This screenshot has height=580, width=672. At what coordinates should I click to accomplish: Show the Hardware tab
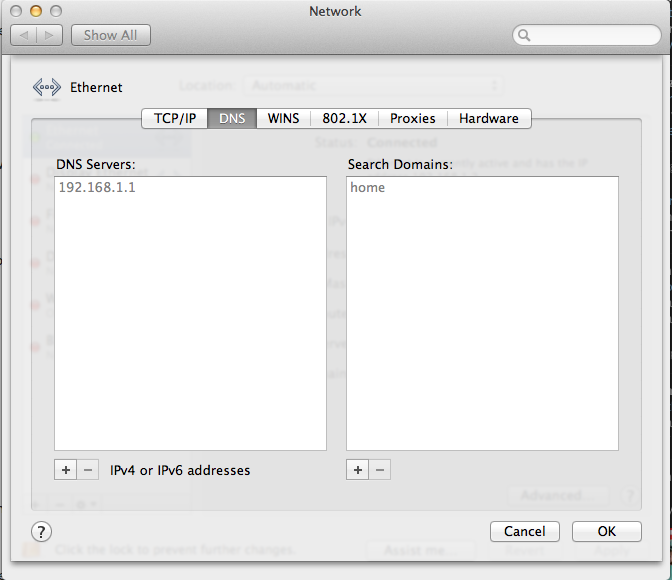click(x=488, y=118)
